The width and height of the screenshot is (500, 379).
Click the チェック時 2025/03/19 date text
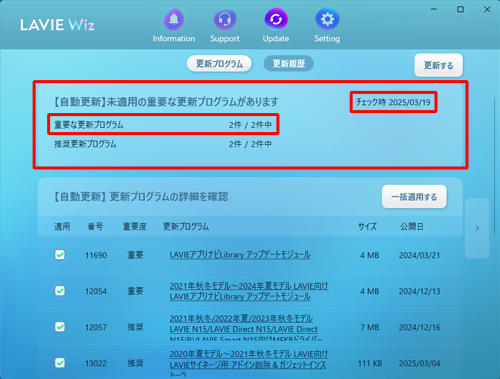click(393, 102)
